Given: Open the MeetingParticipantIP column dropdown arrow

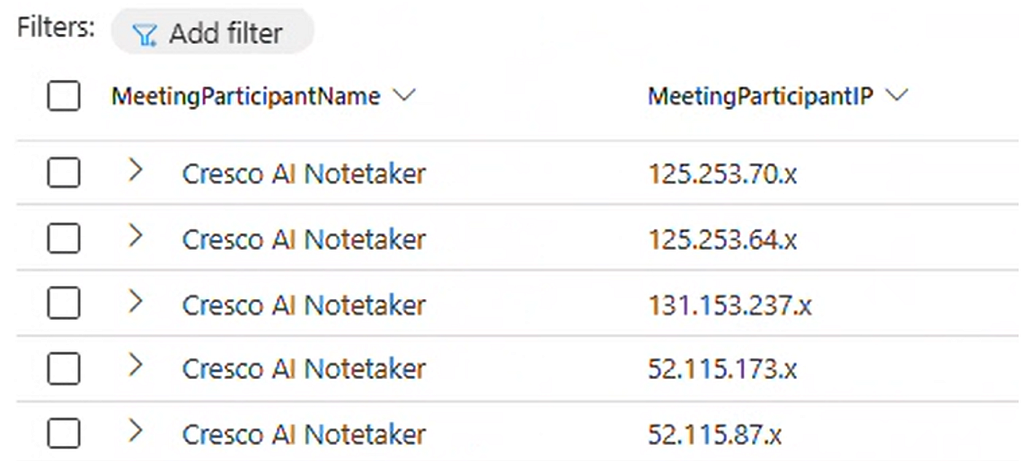Looking at the screenshot, I should [897, 96].
